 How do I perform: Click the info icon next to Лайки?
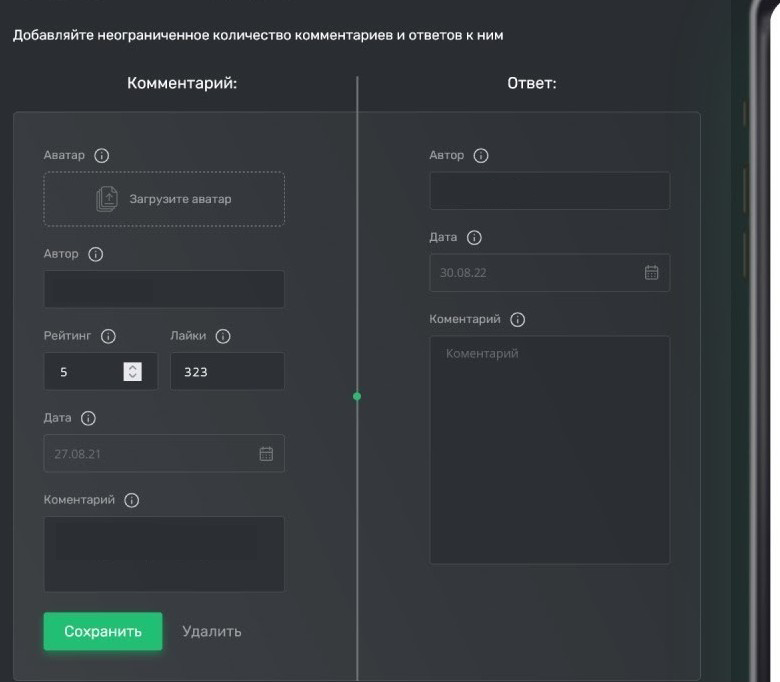point(223,336)
